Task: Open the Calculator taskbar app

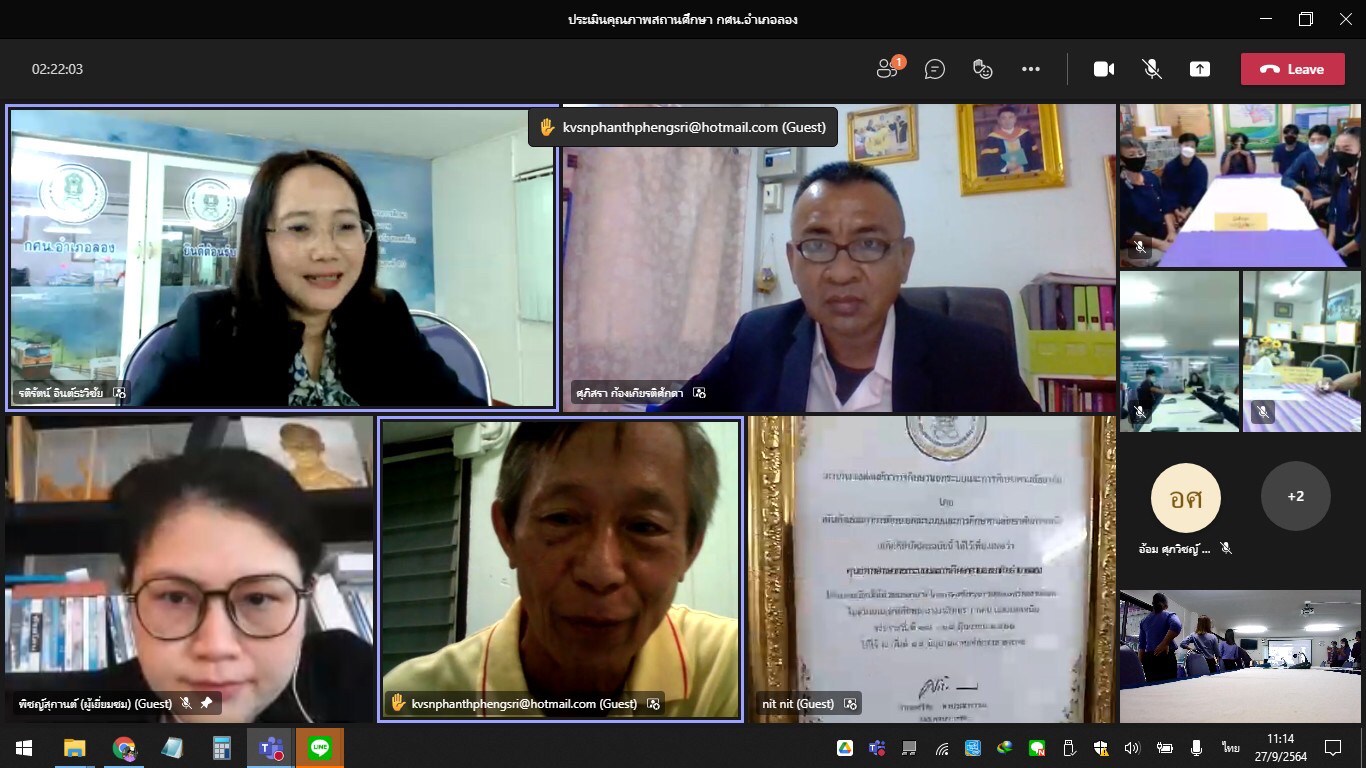Action: point(222,748)
